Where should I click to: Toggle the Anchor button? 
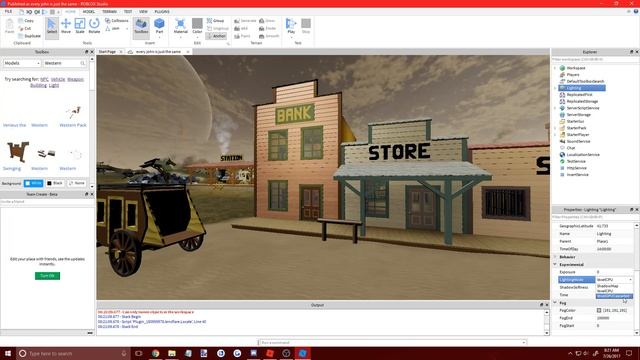click(x=216, y=36)
